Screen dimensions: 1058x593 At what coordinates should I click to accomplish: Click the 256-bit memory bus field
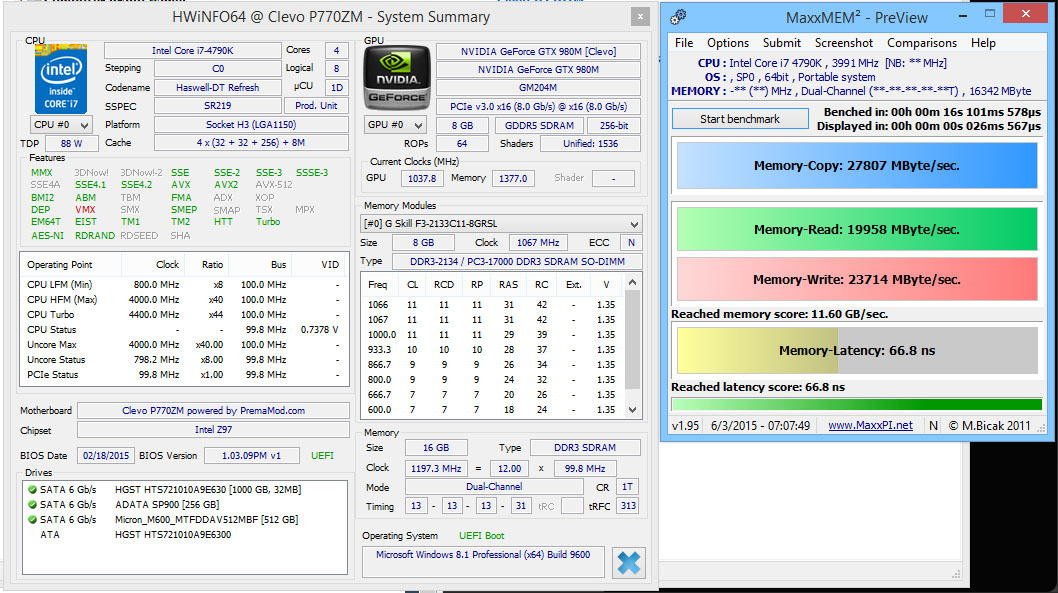[x=613, y=125]
